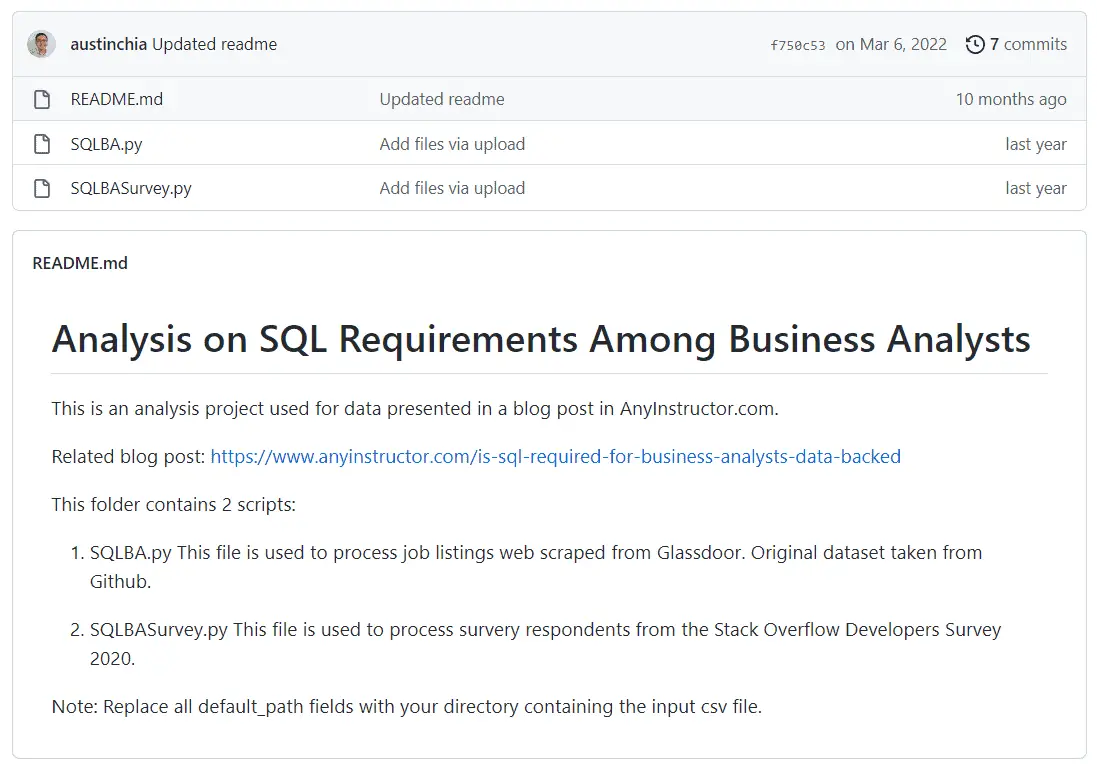This screenshot has height=769, width=1097.
Task: Click list item describing SQLBASurvey.py Stack Overflow survey
Action: [x=546, y=644]
